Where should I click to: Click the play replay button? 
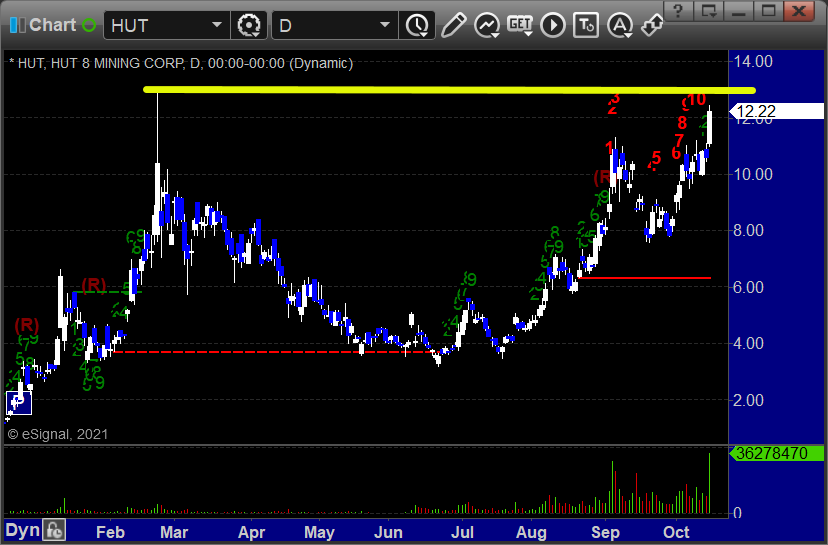coord(553,25)
